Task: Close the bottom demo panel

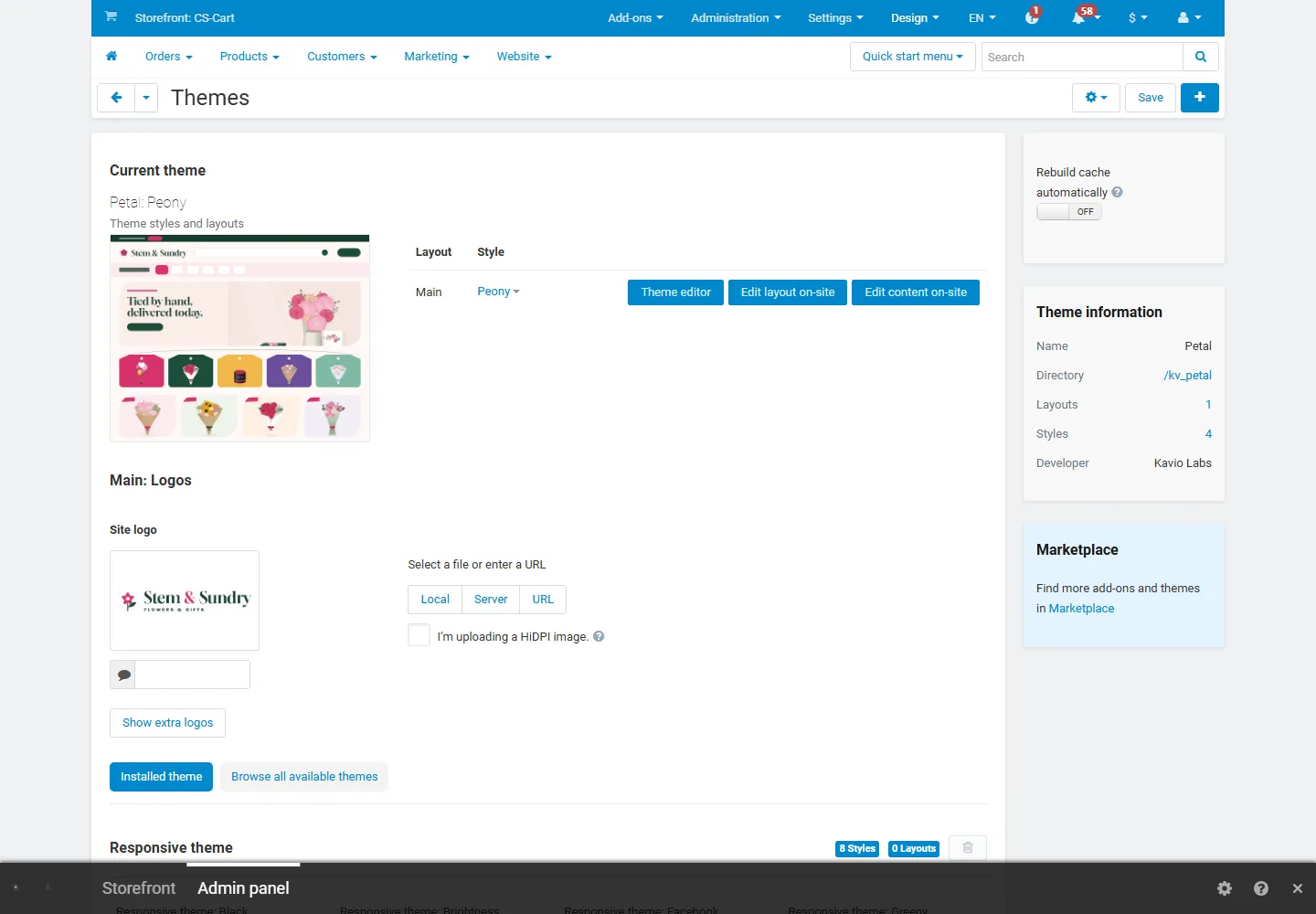Action: (x=1298, y=888)
